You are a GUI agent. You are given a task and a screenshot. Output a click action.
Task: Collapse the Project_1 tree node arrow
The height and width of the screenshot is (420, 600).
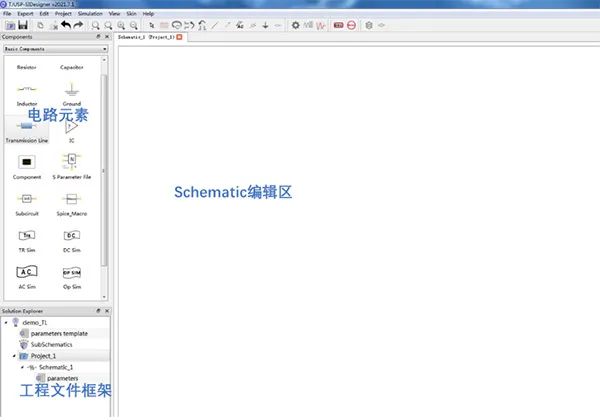pos(14,356)
